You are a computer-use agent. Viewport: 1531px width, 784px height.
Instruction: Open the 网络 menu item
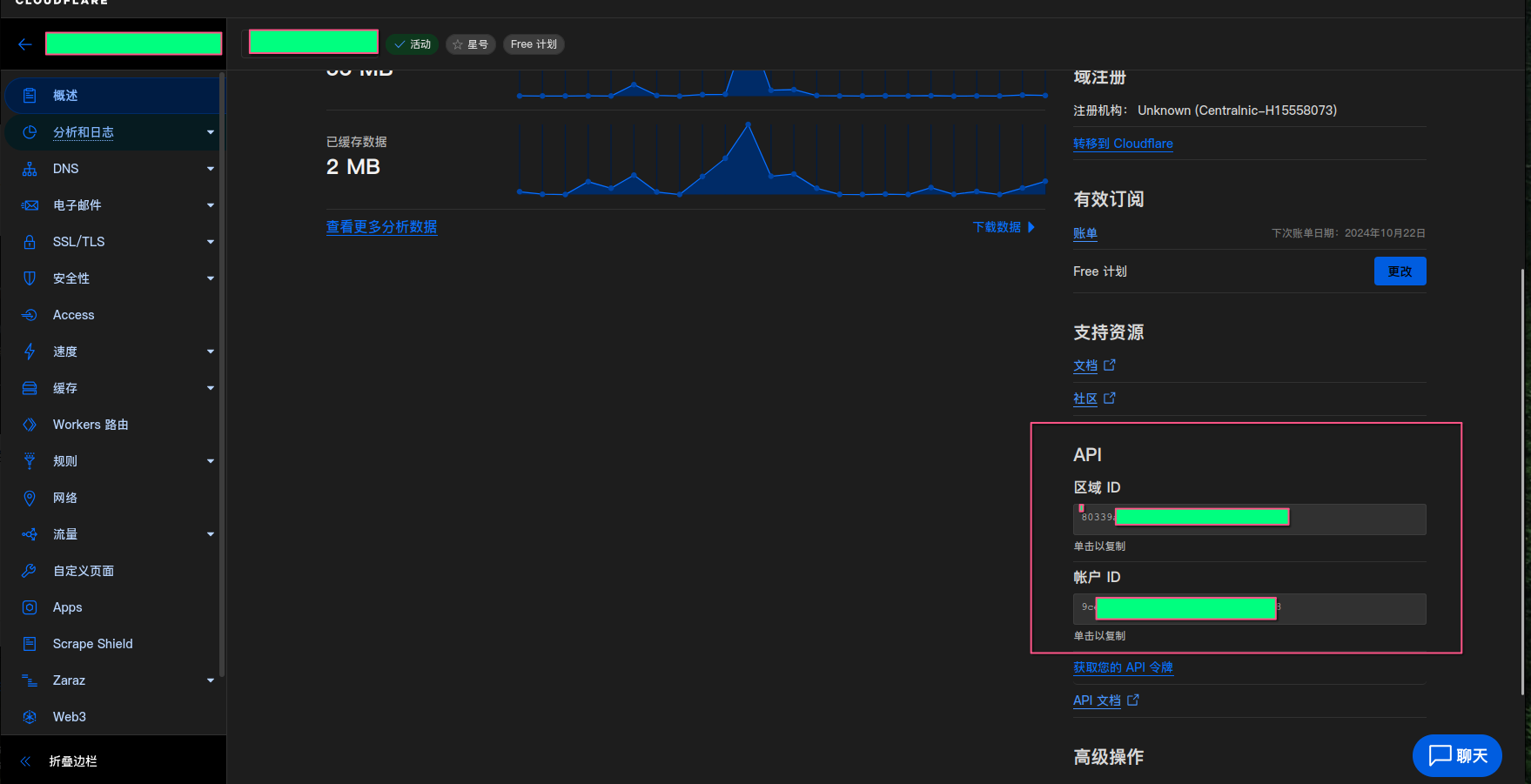(x=112, y=498)
